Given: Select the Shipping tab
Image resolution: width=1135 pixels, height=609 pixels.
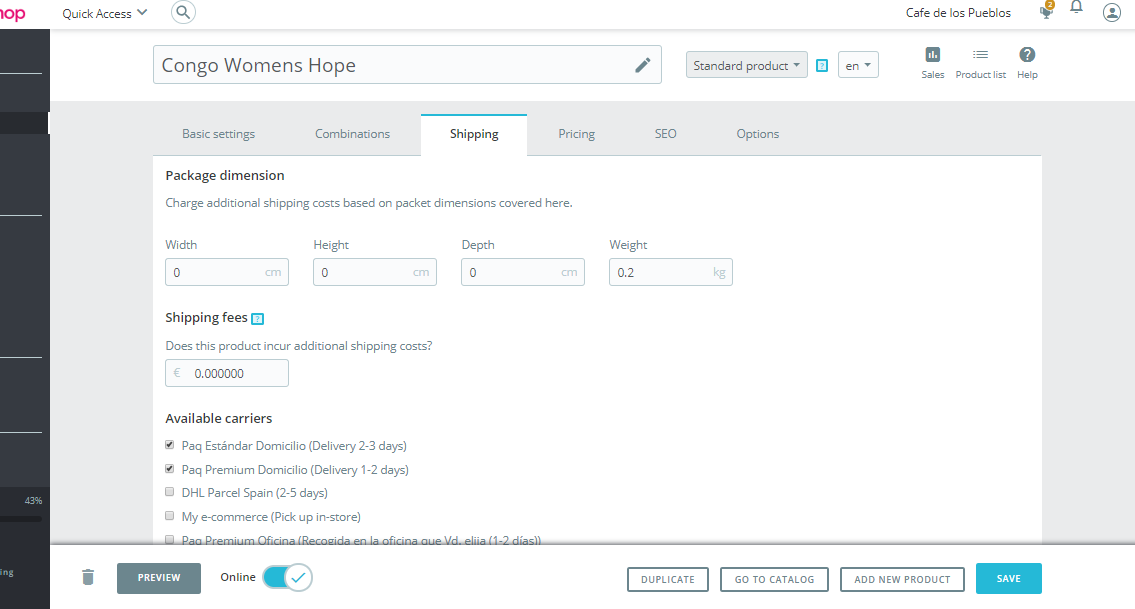Looking at the screenshot, I should point(474,134).
